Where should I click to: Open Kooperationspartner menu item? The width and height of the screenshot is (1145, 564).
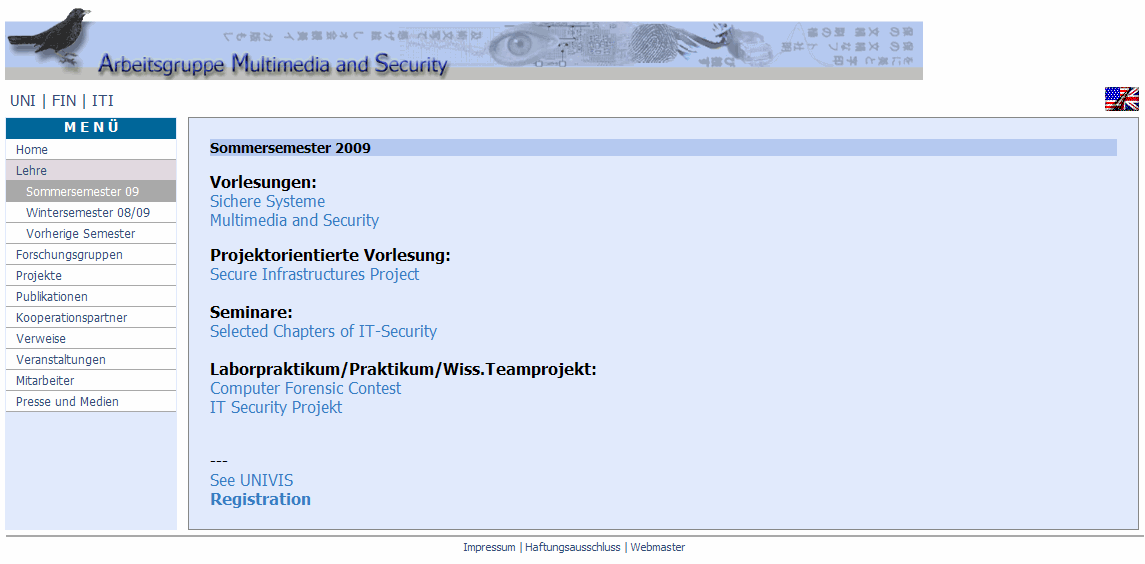91,318
